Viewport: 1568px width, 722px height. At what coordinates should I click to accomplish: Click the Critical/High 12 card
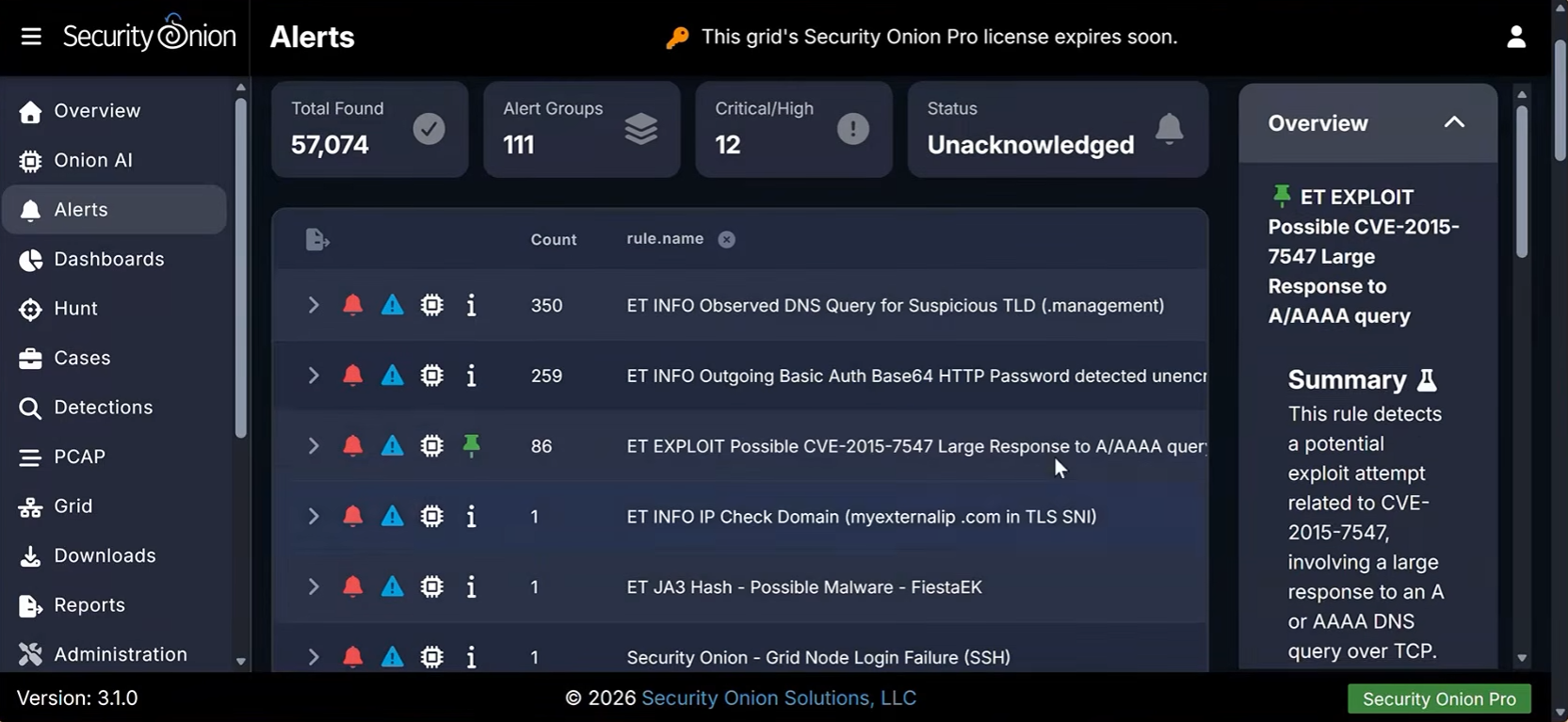coord(794,129)
